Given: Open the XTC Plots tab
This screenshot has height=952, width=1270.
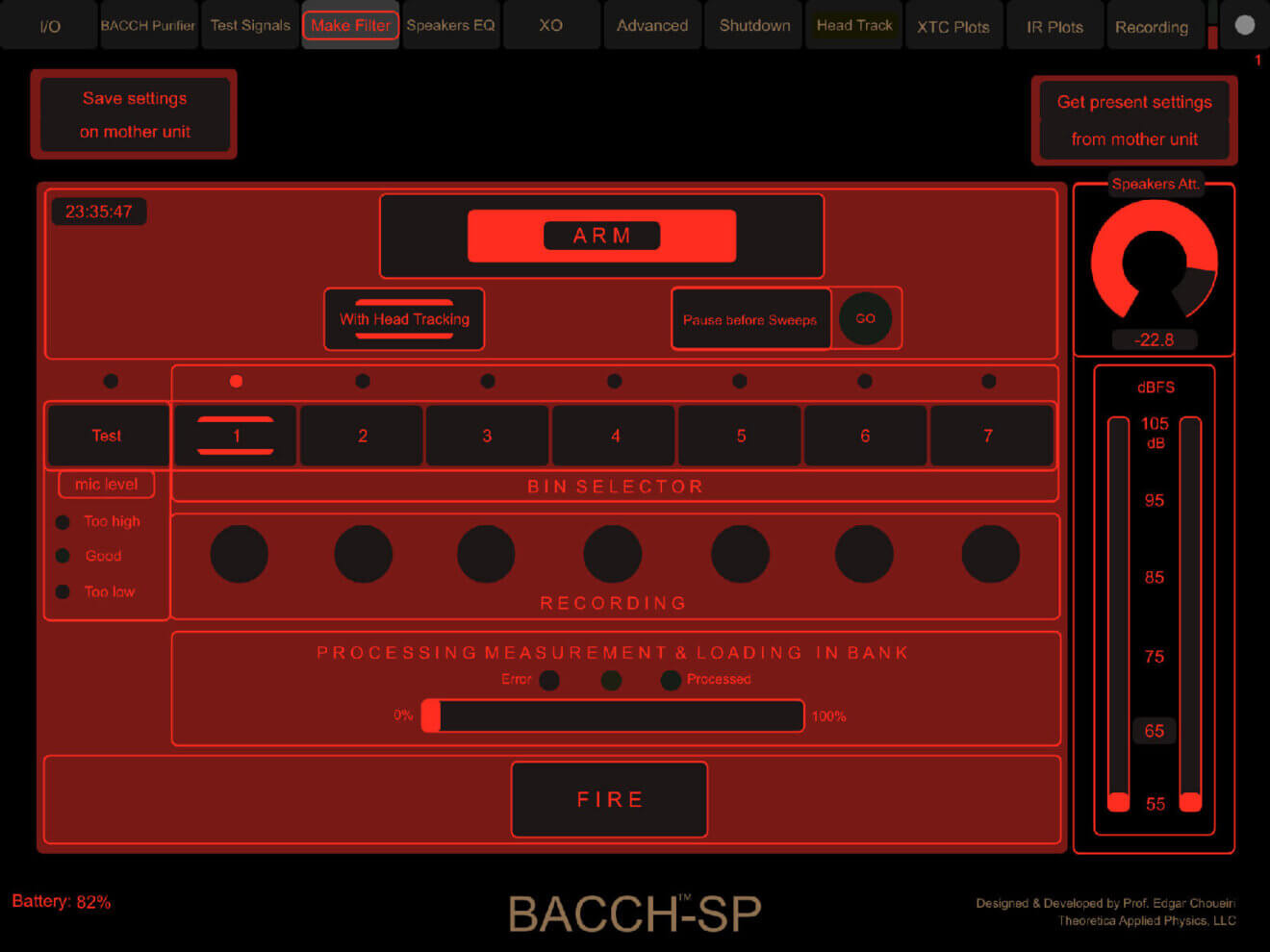Looking at the screenshot, I should 953,26.
